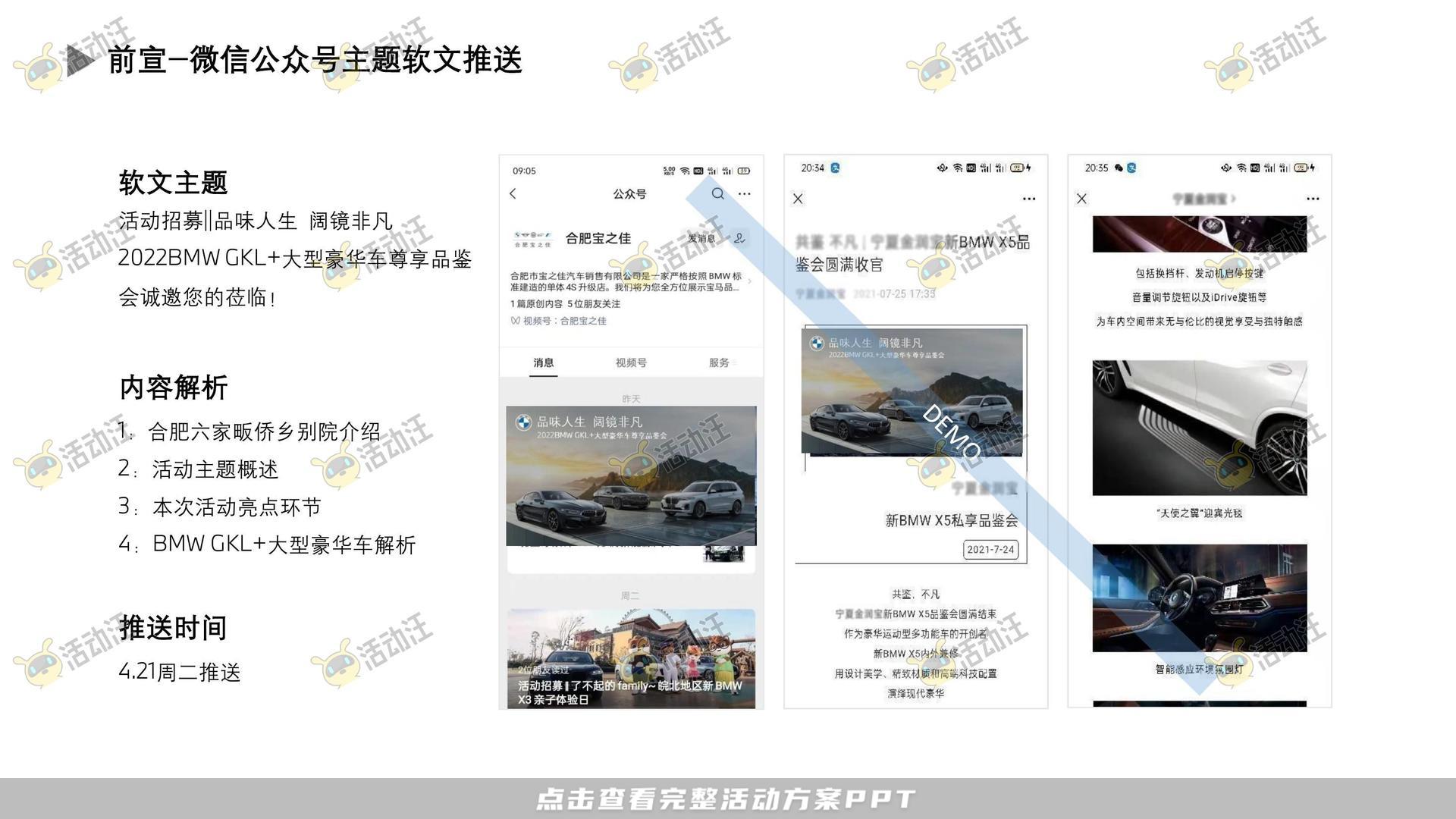The image size is (1456, 819).
Task: Open the 新BMW X3亲子体验日 article card
Action: 631,659
